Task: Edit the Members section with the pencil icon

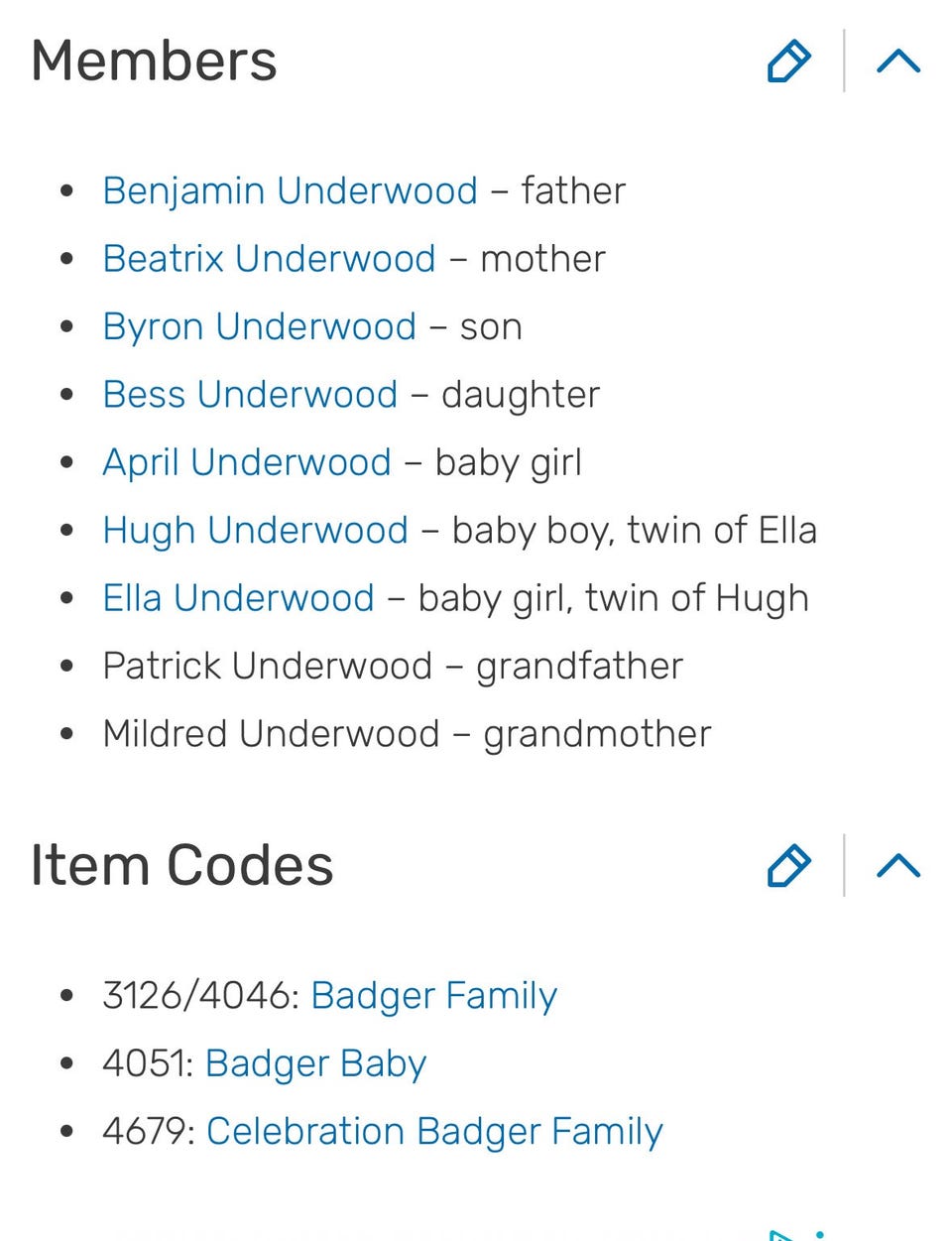Action: click(789, 62)
